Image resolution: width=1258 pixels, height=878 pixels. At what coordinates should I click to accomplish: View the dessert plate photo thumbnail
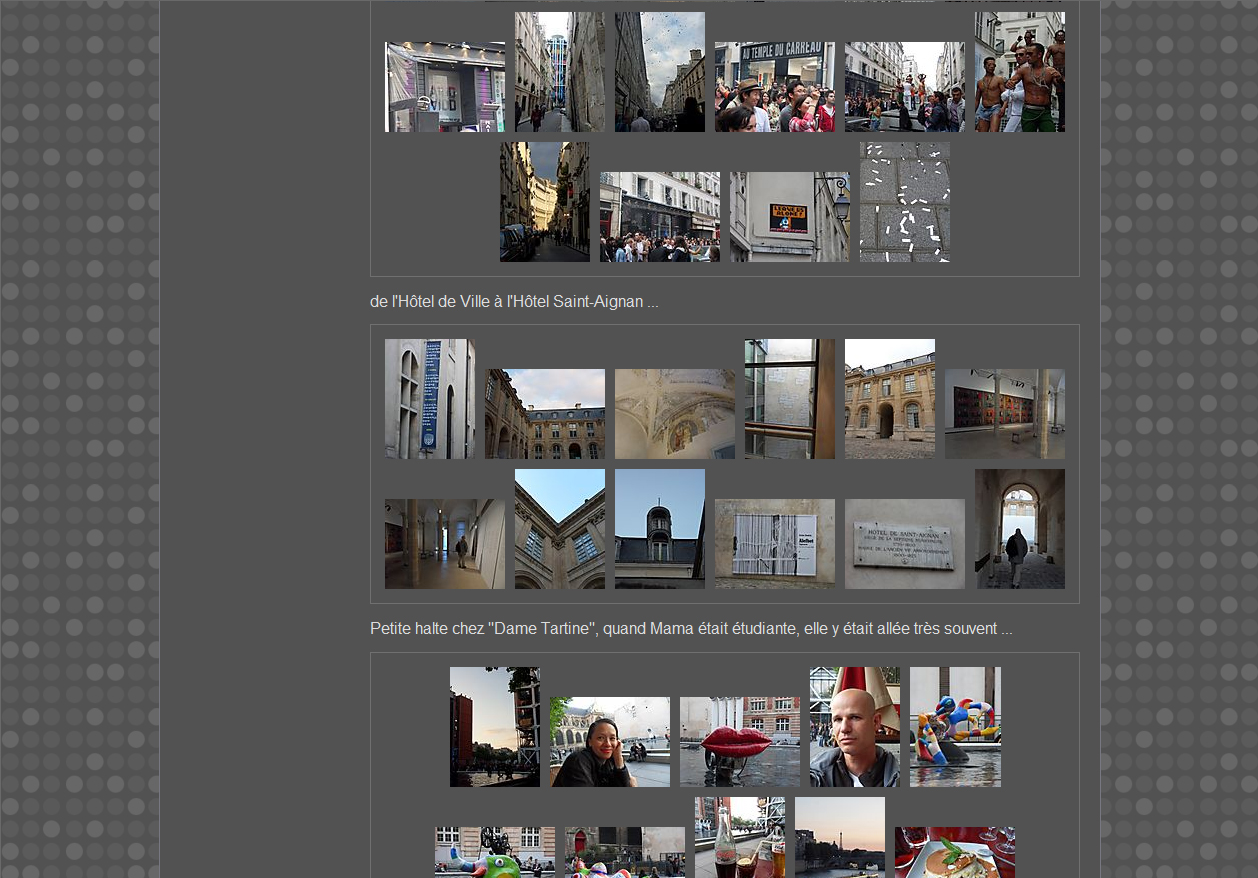[x=954, y=853]
